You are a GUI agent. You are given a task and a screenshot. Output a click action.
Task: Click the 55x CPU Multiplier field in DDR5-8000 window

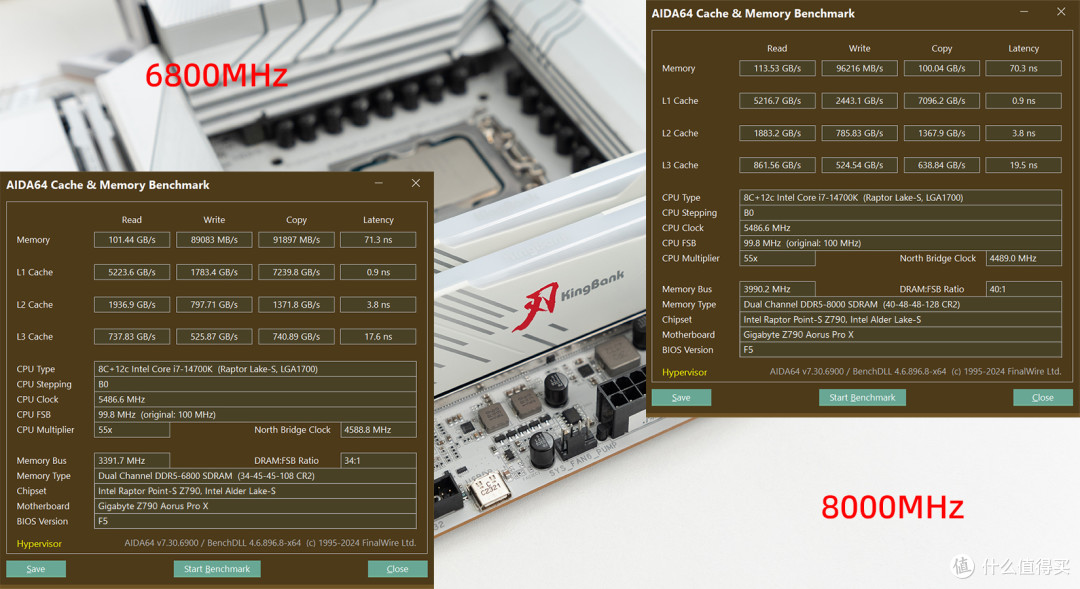tap(777, 258)
